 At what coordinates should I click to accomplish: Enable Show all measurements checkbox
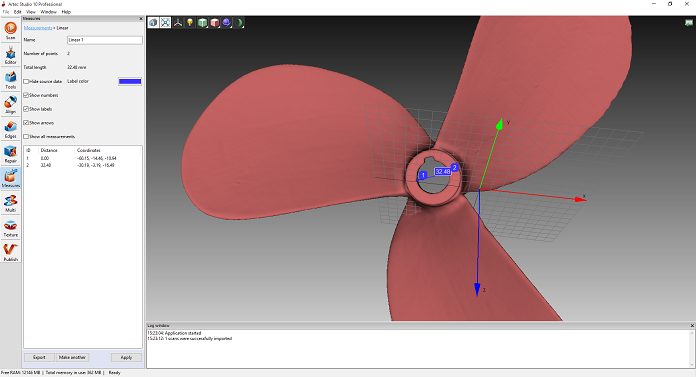coord(26,136)
